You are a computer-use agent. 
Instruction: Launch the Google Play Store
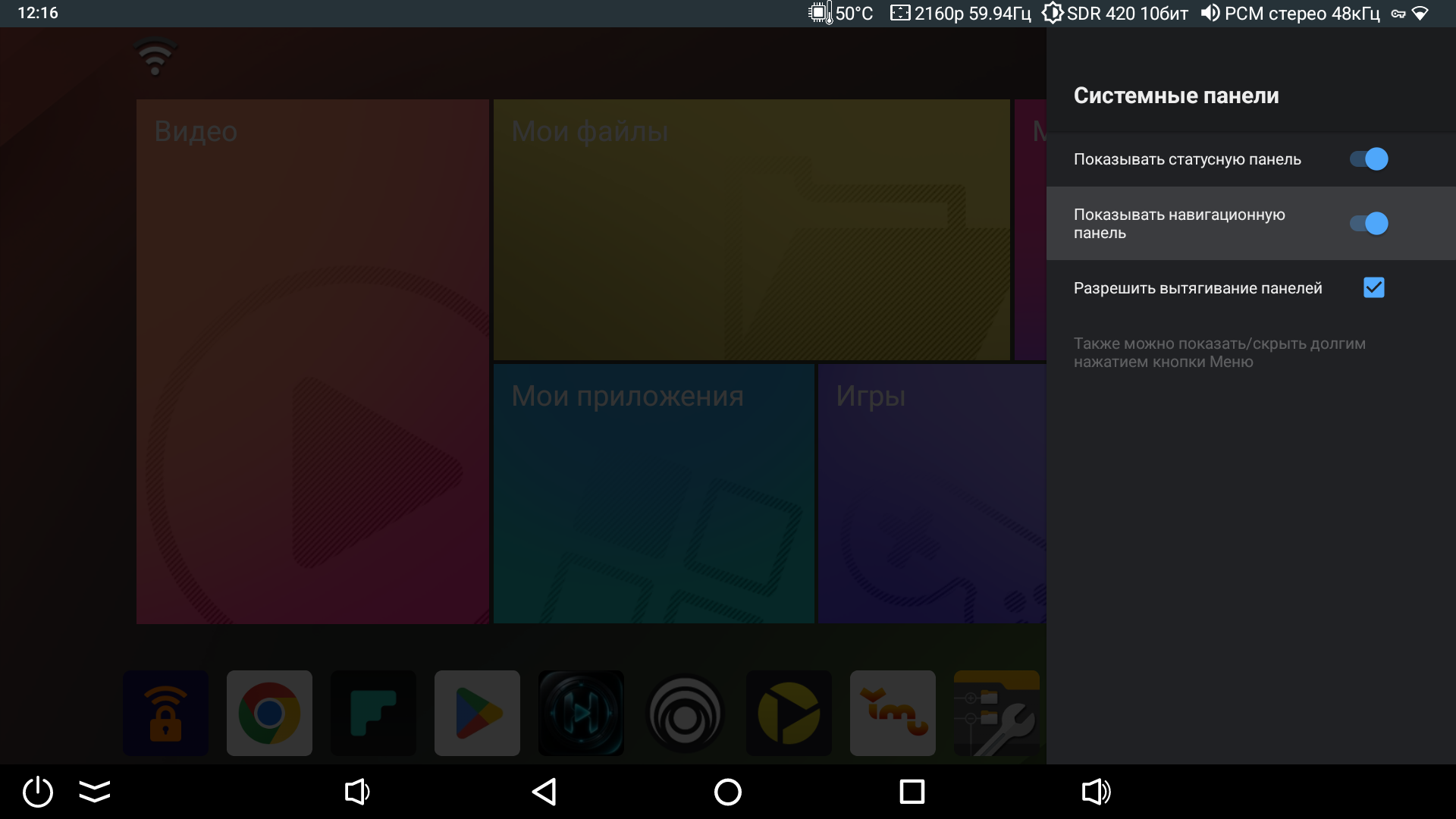pos(477,713)
